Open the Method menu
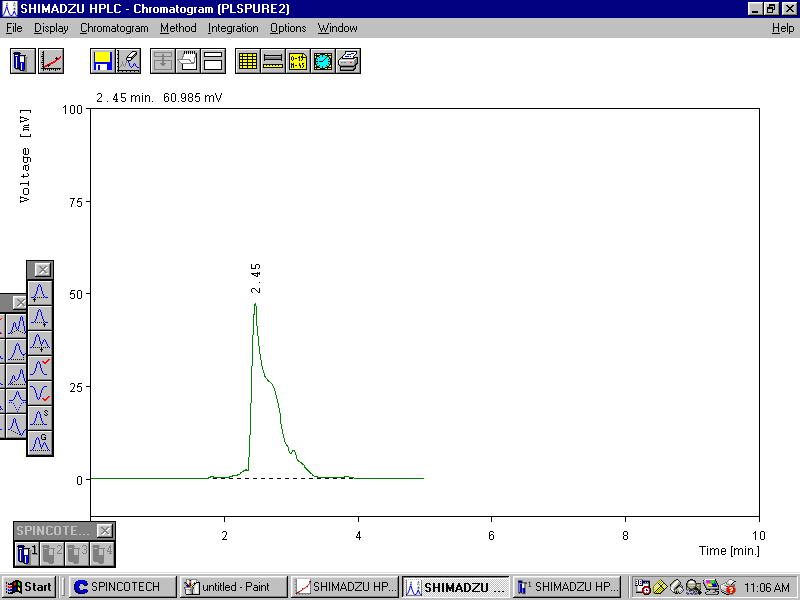The image size is (800, 600). [x=178, y=28]
